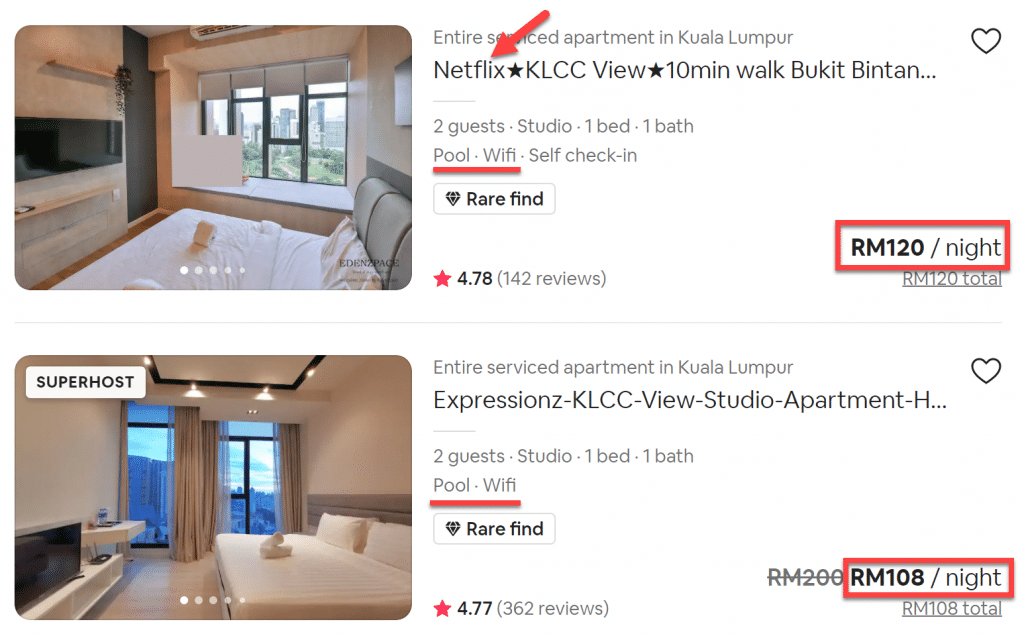Select the third photo dot on second listing

click(x=214, y=599)
